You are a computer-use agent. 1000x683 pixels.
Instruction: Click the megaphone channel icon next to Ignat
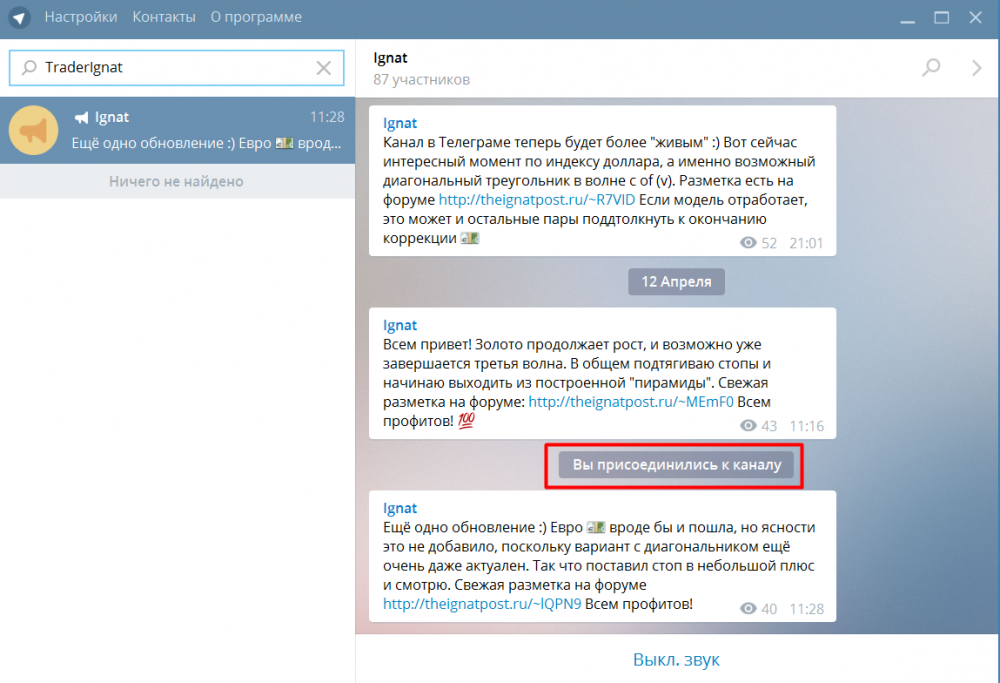click(x=81, y=117)
